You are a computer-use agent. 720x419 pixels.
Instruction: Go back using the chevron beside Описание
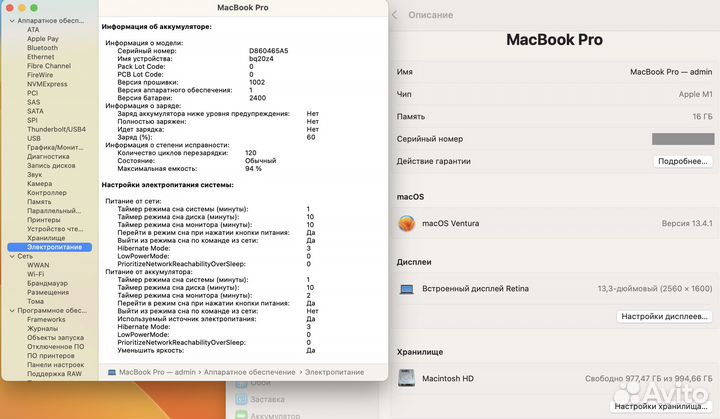[x=394, y=15]
